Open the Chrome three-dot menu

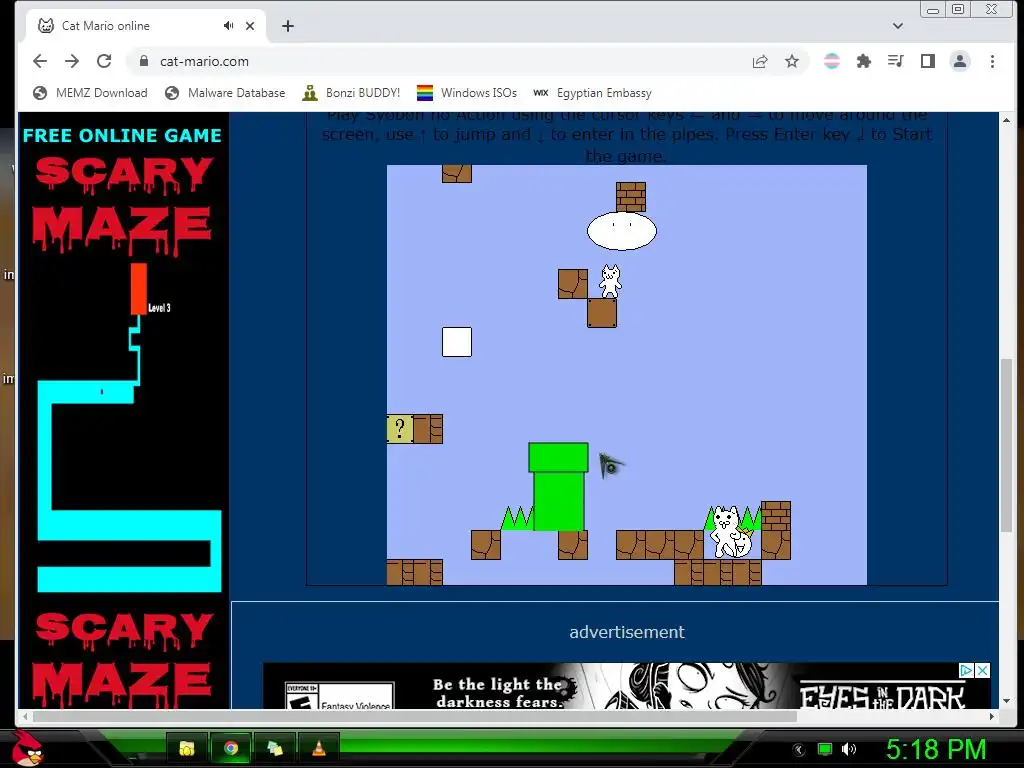[992, 61]
